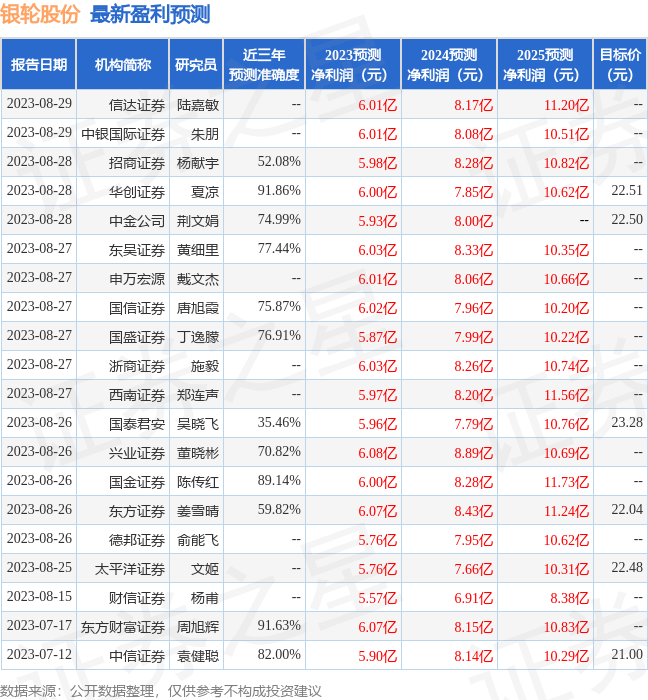Click target price 22.50

pyautogui.click(x=627, y=220)
